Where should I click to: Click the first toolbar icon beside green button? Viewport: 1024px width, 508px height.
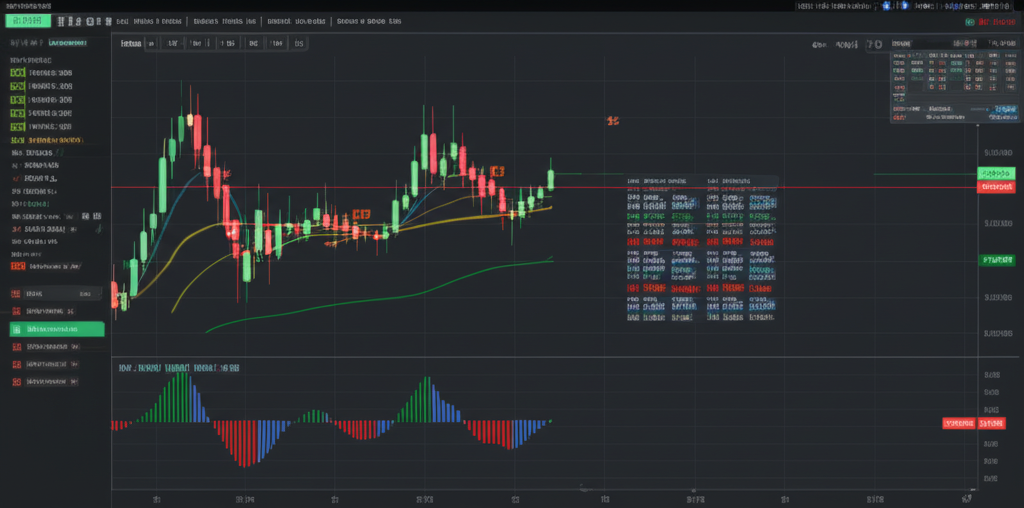pos(61,20)
